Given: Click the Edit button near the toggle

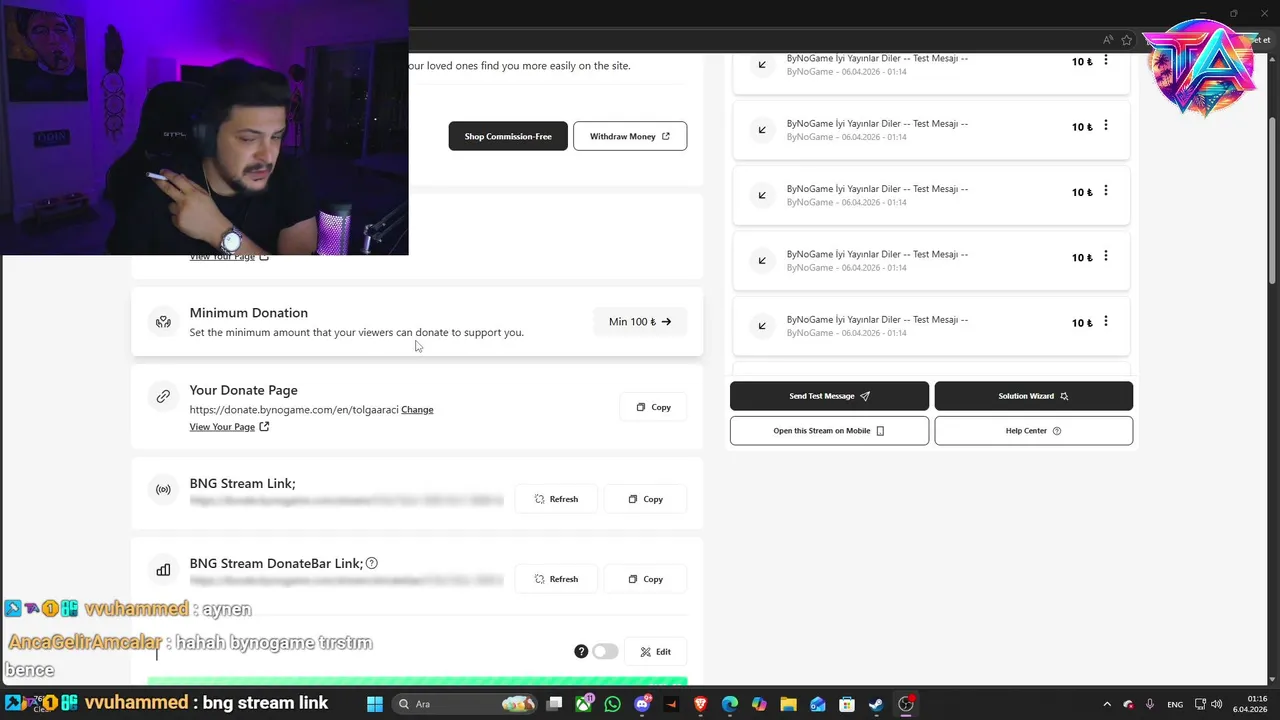Looking at the screenshot, I should [656, 651].
